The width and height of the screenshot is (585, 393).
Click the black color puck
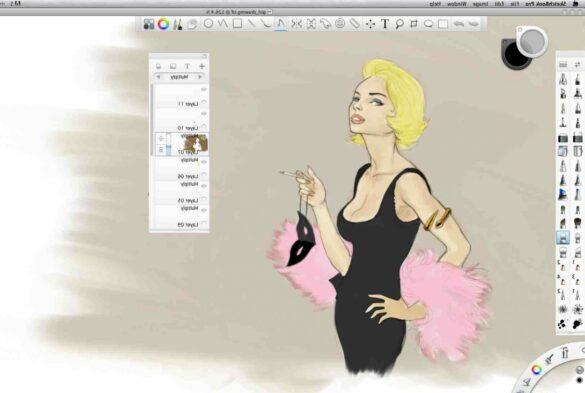pos(516,55)
